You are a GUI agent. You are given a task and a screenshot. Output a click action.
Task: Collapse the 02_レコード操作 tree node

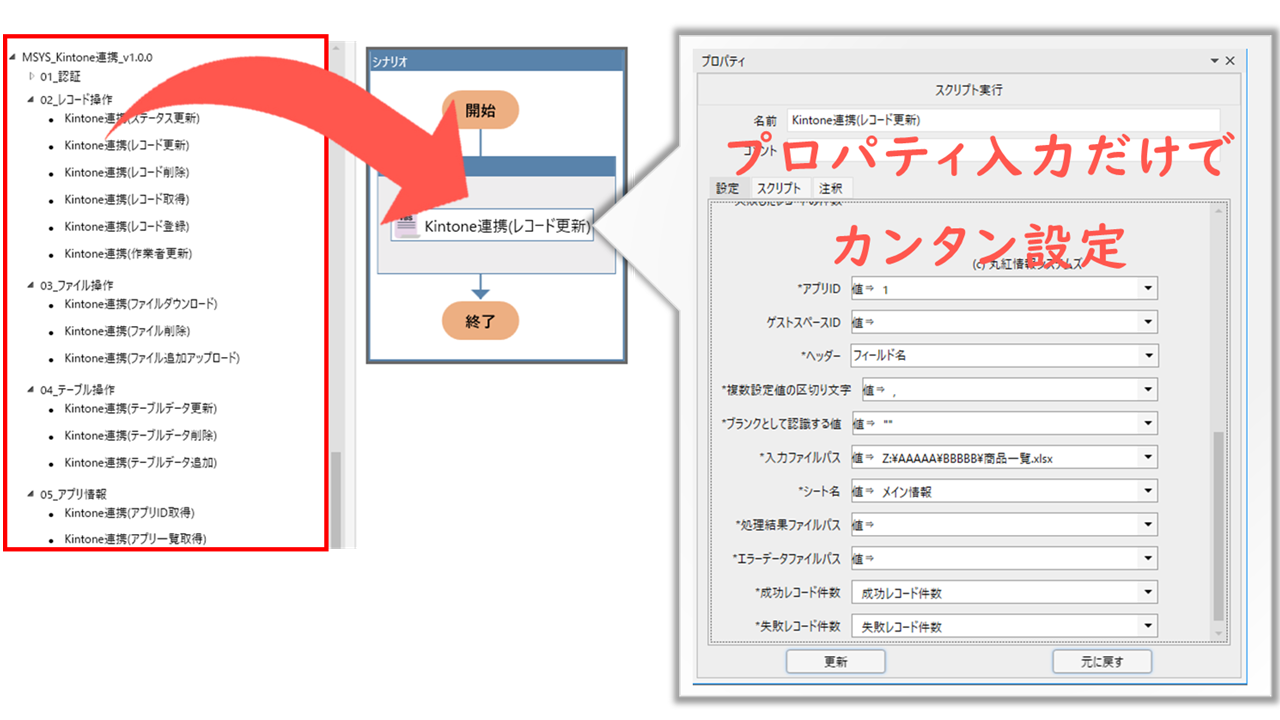[x=31, y=100]
